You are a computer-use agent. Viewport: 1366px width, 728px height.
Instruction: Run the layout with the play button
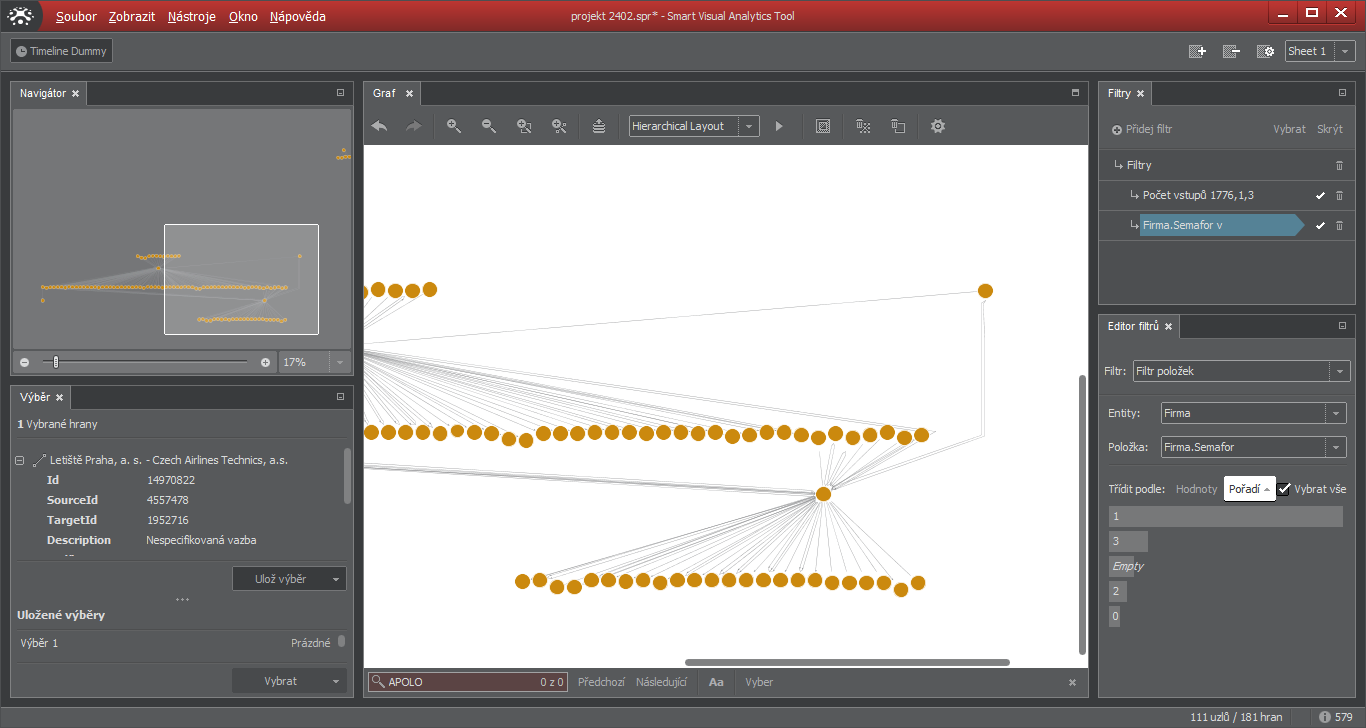(779, 126)
